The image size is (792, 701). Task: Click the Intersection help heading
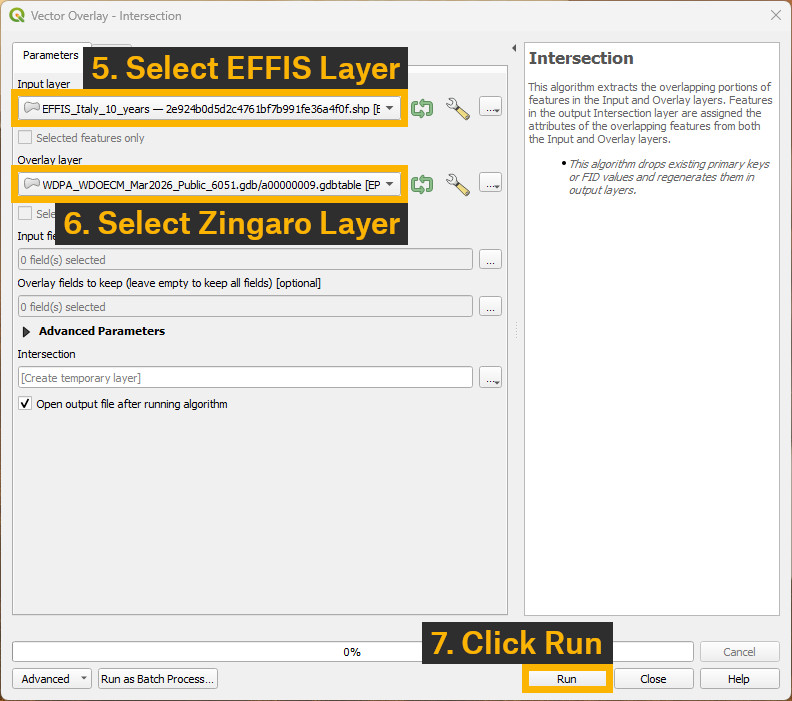pos(581,58)
